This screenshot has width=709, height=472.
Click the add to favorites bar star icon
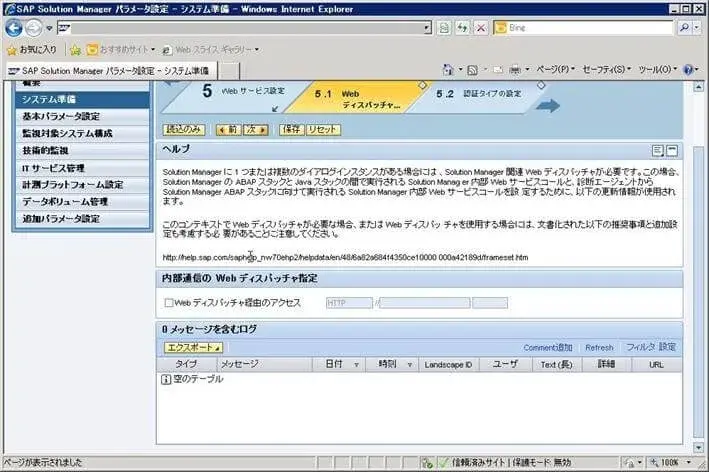tap(76, 50)
